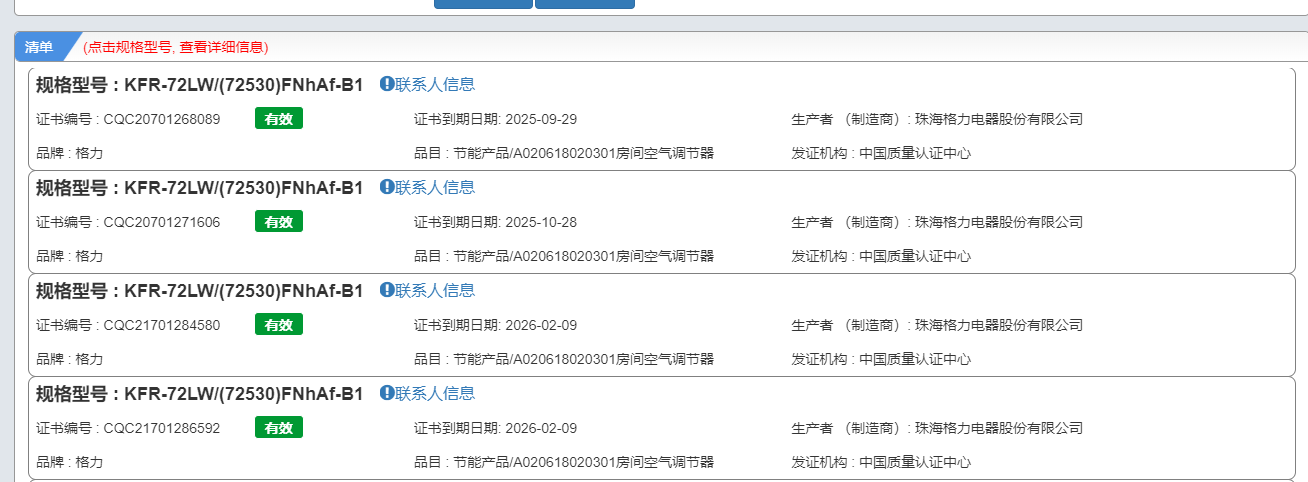Click the info icon in card with certificate CQC20701268089
Screen dimensions: 1308x482
(386, 85)
